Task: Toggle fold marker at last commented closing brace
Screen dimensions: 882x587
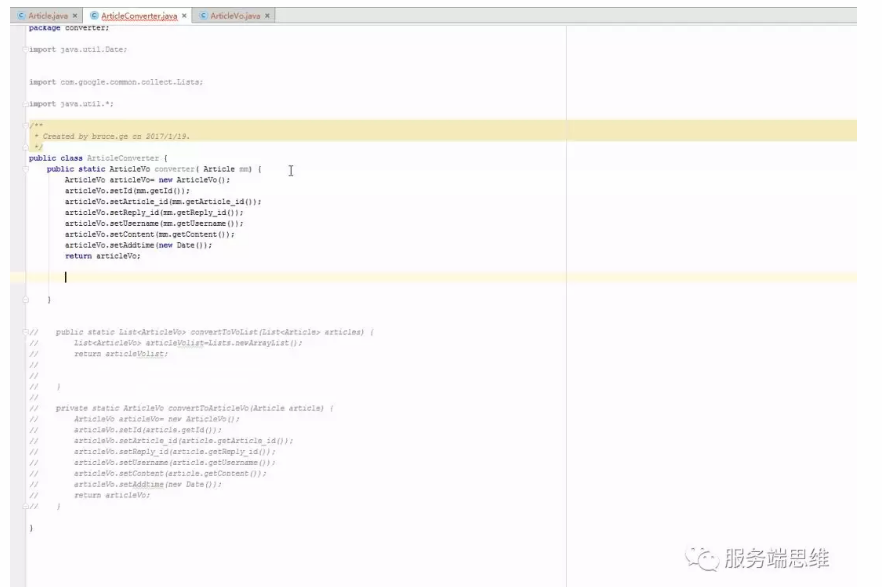Action: 25,506
